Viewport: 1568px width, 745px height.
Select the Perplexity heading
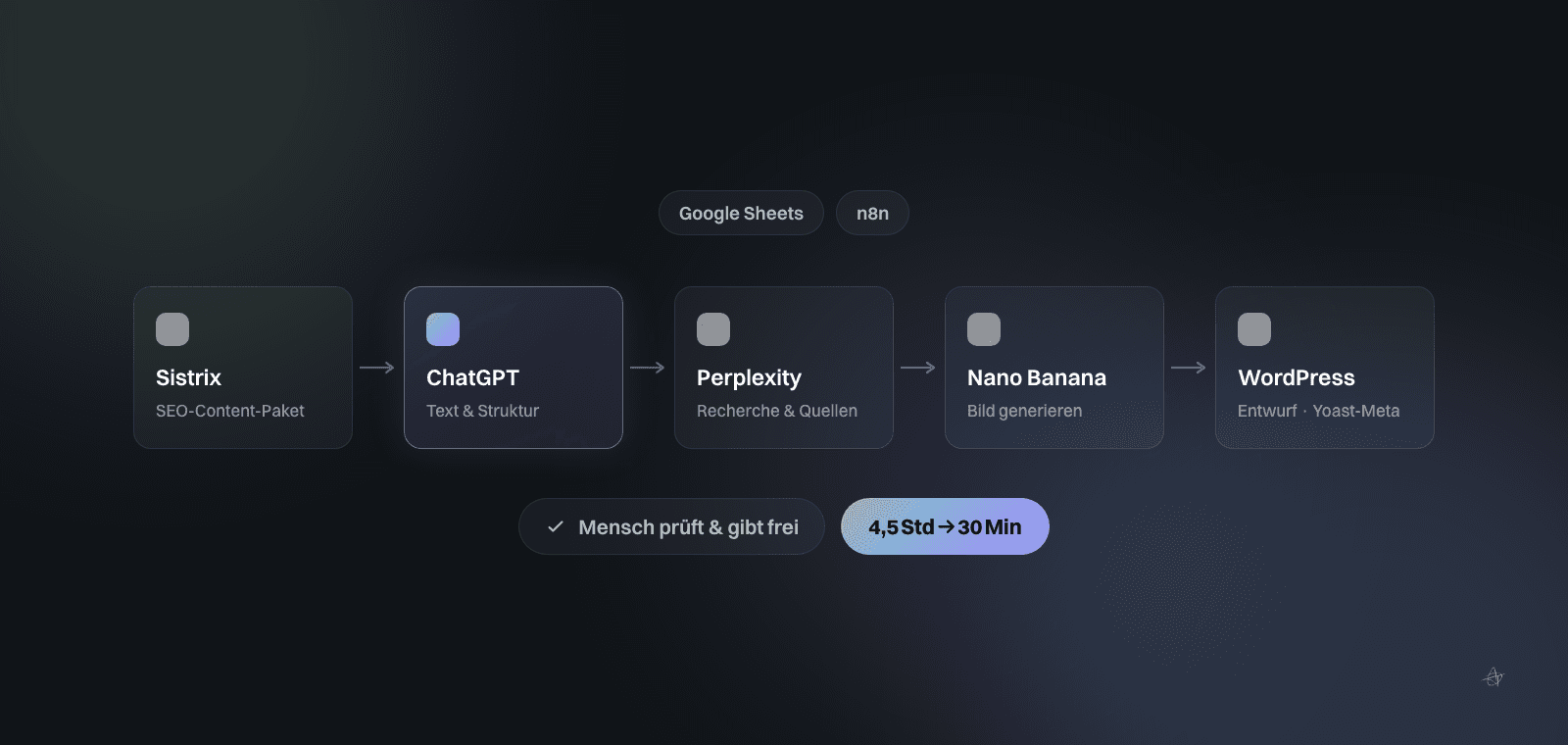coord(749,378)
